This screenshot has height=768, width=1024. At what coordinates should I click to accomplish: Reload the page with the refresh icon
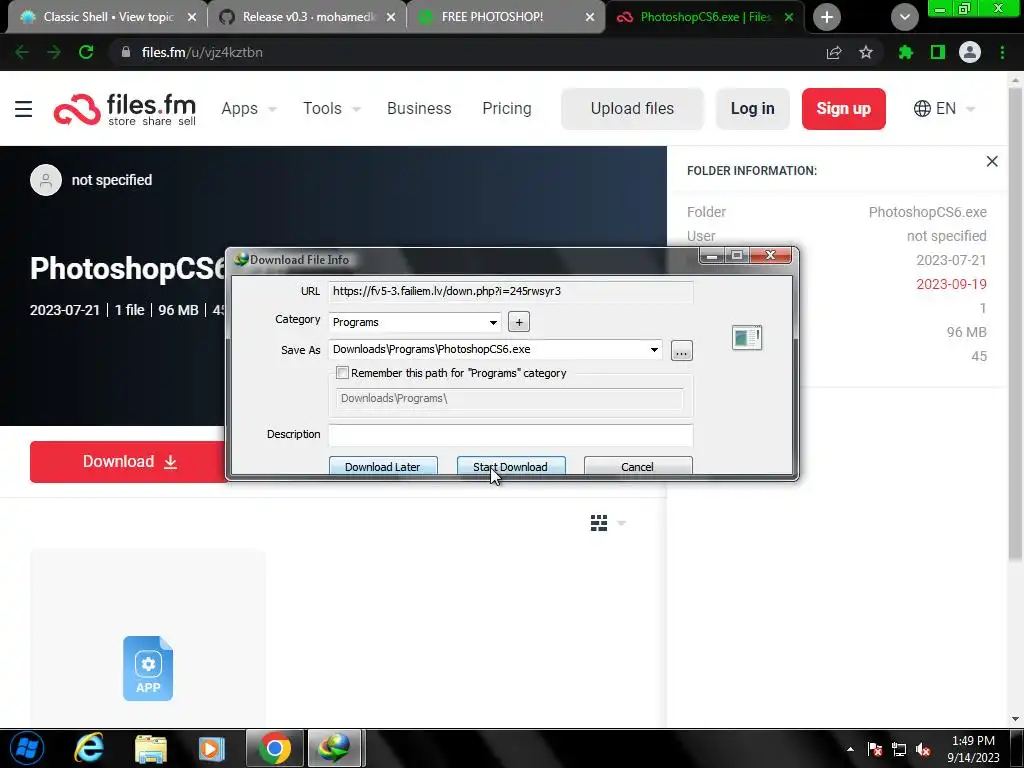click(x=86, y=52)
